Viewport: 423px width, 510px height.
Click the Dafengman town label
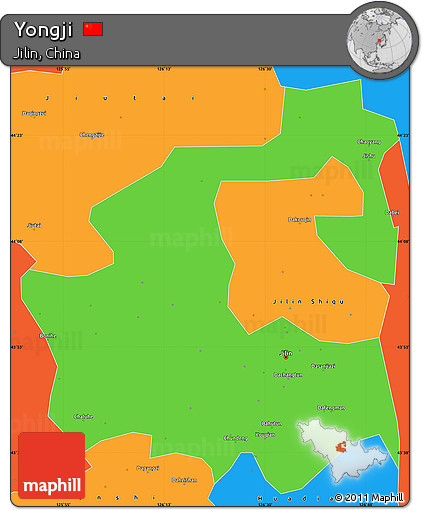pyautogui.click(x=331, y=408)
